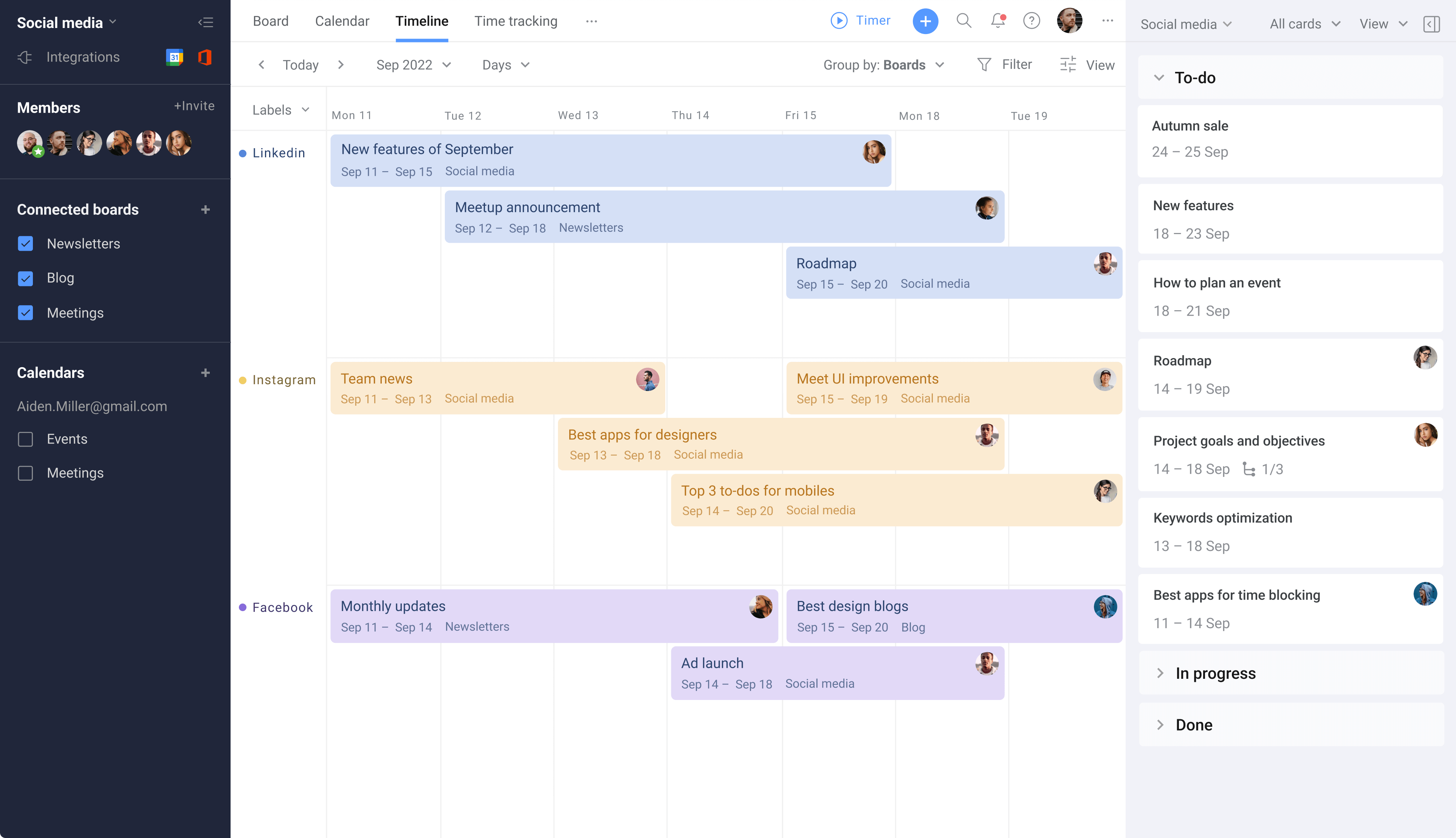
Task: Open the search
Action: point(964,21)
